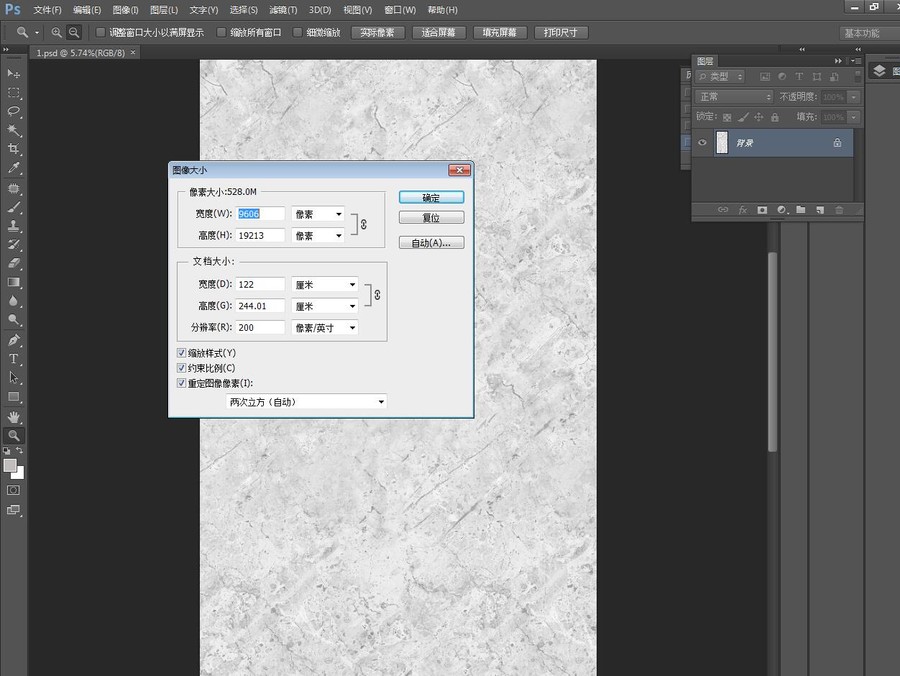Select the Eyedropper tool
Screen dimensions: 900x676
coord(13,168)
